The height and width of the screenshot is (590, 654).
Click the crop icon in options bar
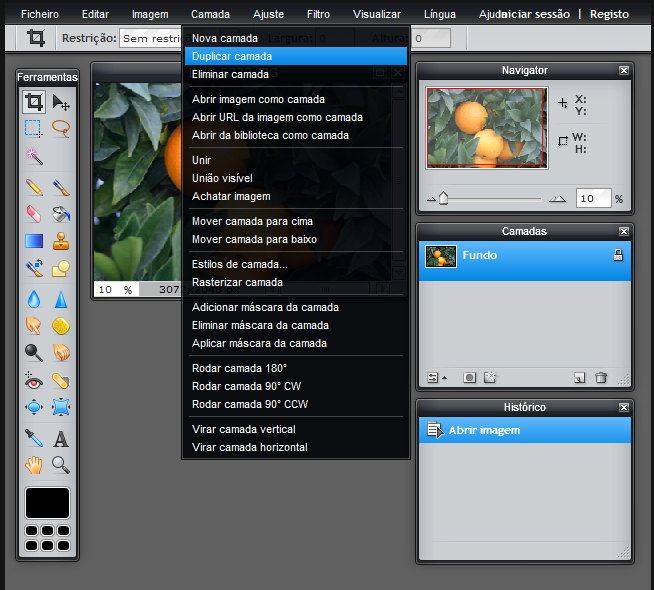coord(36,38)
